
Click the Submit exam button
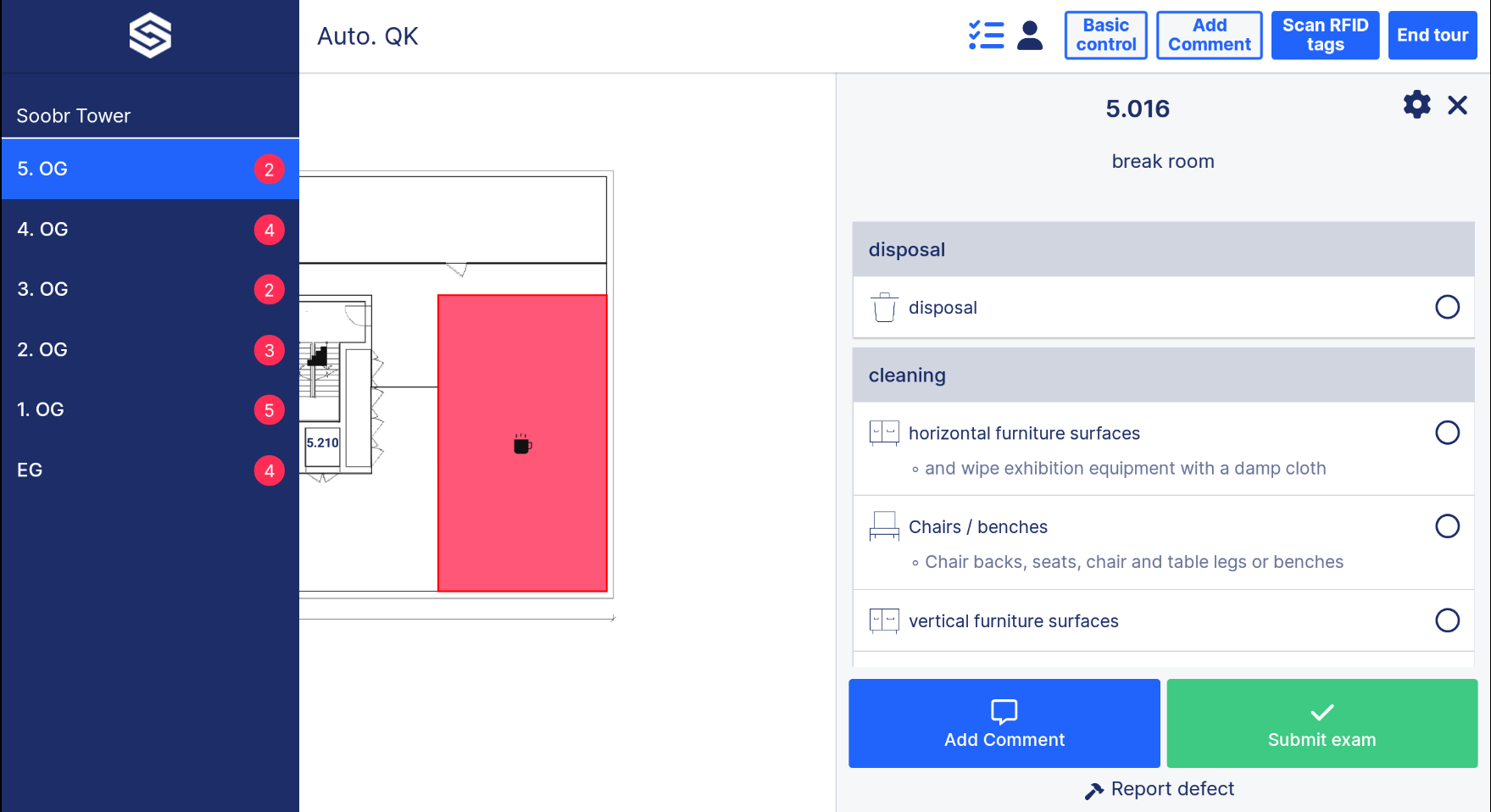[1321, 723]
